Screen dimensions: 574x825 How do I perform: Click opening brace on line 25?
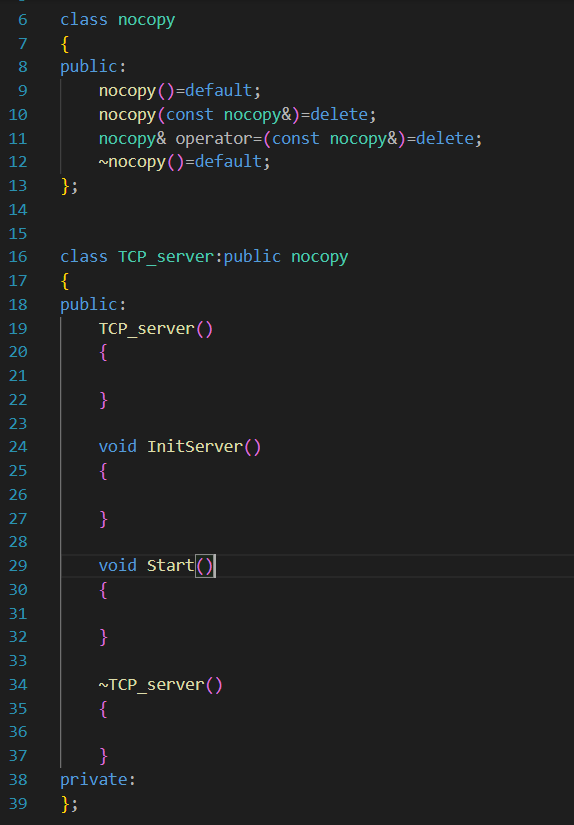tap(104, 471)
